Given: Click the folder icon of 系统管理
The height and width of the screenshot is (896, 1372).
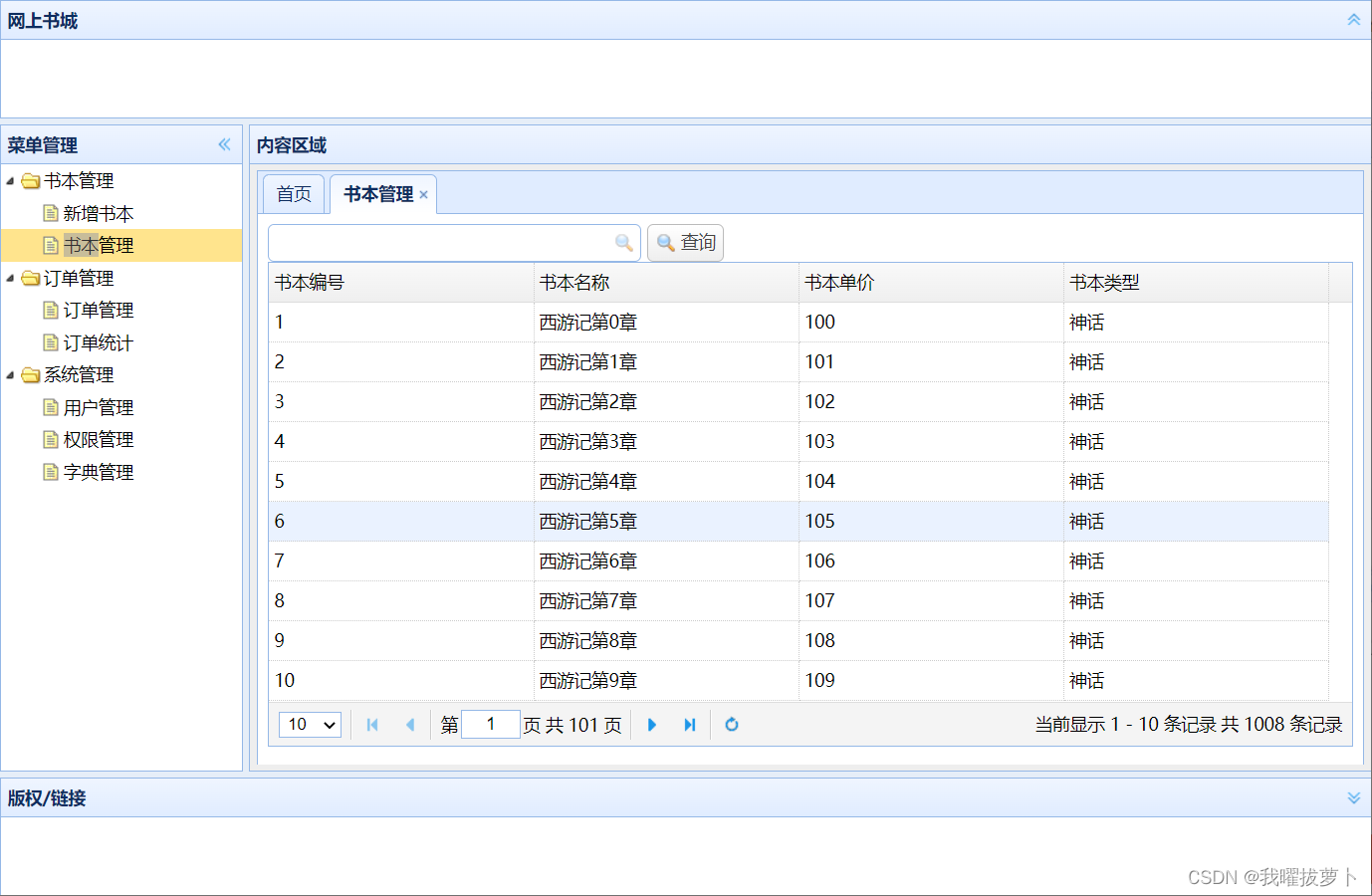Looking at the screenshot, I should [x=29, y=374].
